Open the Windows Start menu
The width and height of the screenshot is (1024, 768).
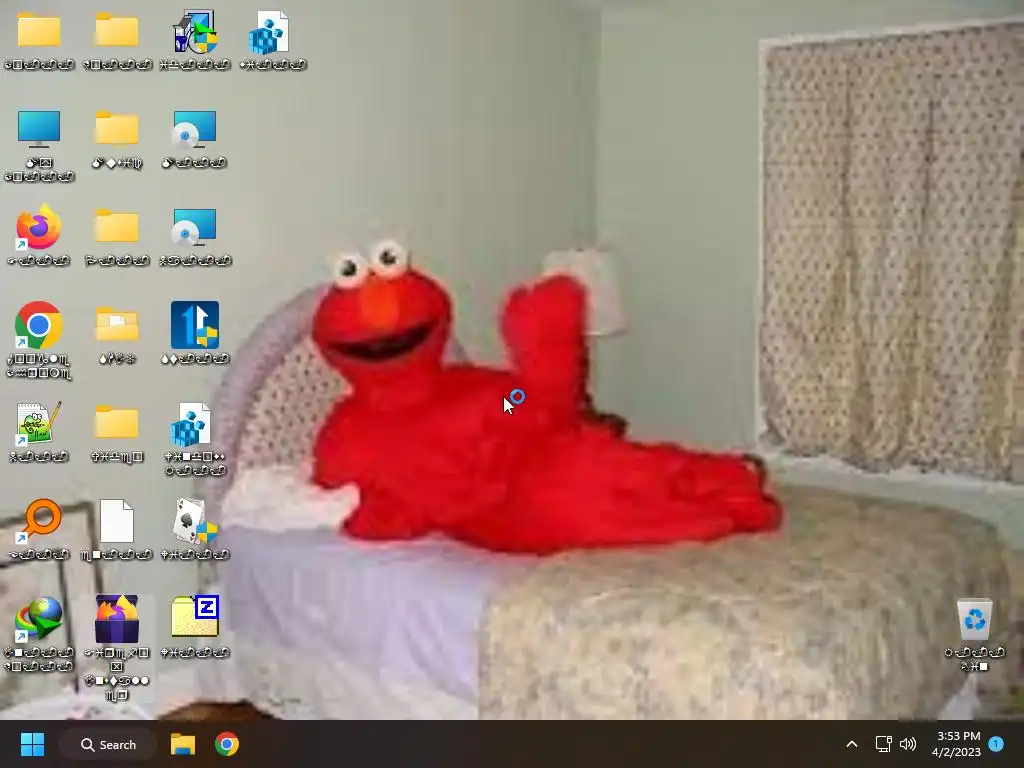pyautogui.click(x=32, y=744)
